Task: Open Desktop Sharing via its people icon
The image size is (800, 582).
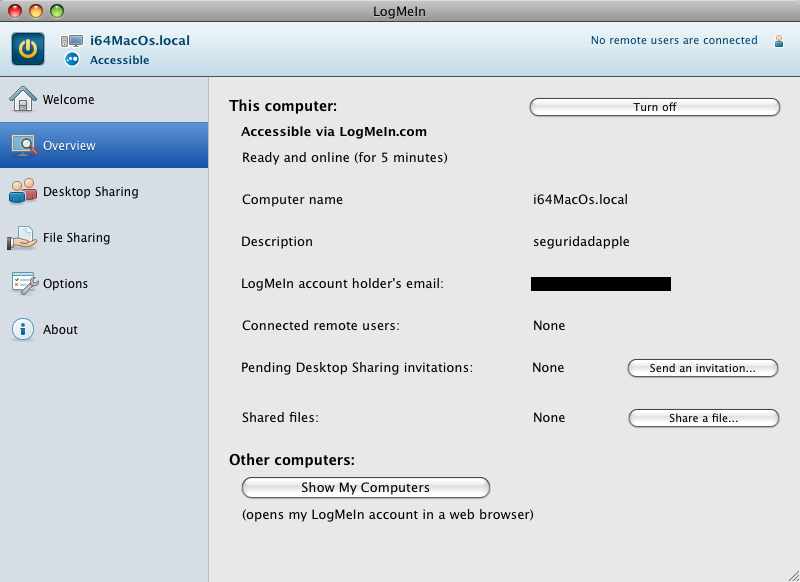Action: (x=22, y=191)
